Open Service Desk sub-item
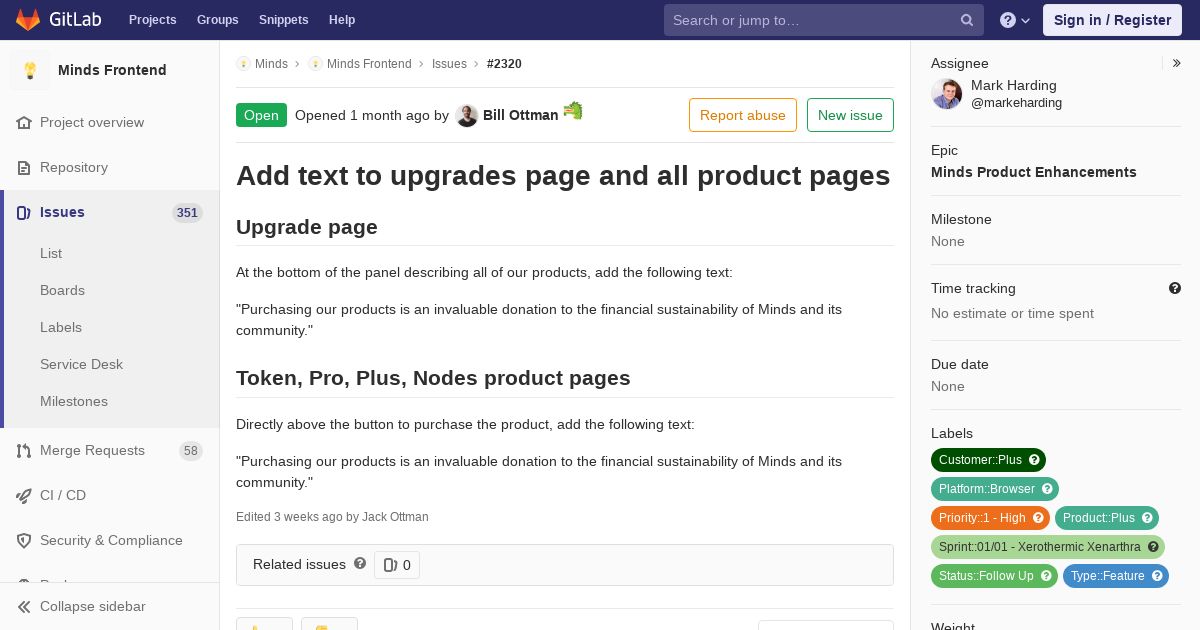 point(81,364)
